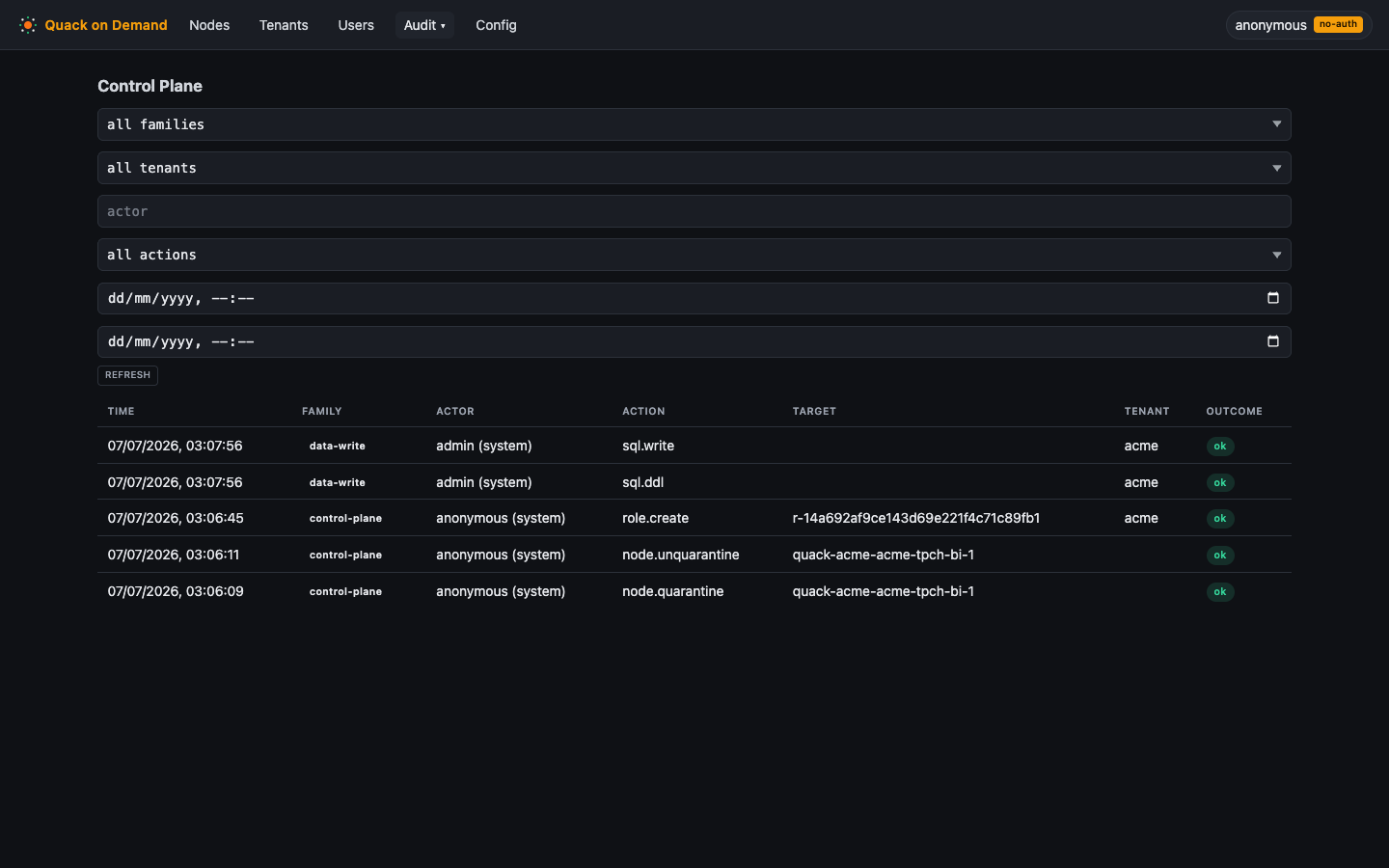This screenshot has width=1389, height=868.
Task: Click the Control Plane heading
Action: (150, 86)
